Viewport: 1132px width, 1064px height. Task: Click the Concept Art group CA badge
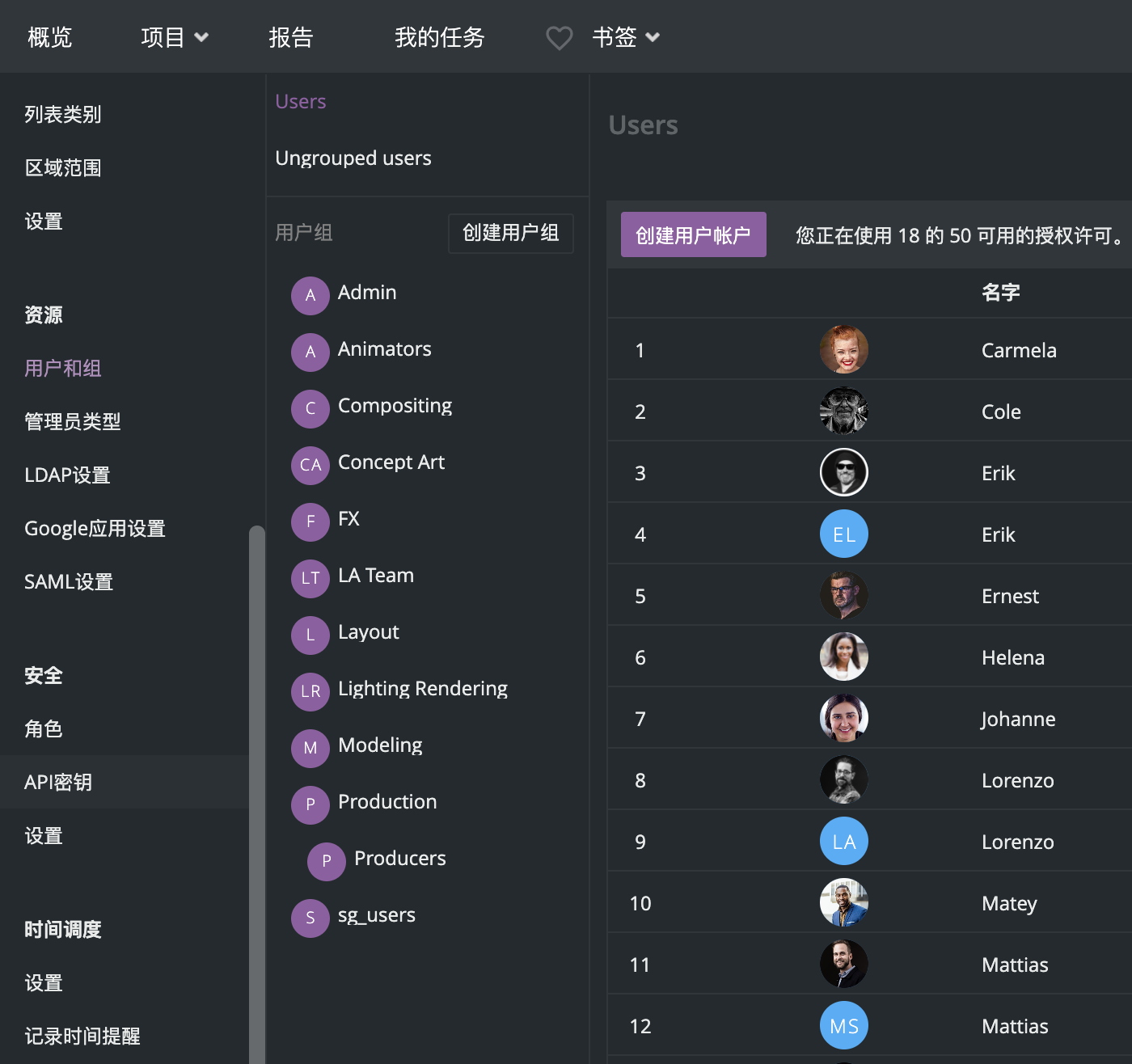point(310,465)
